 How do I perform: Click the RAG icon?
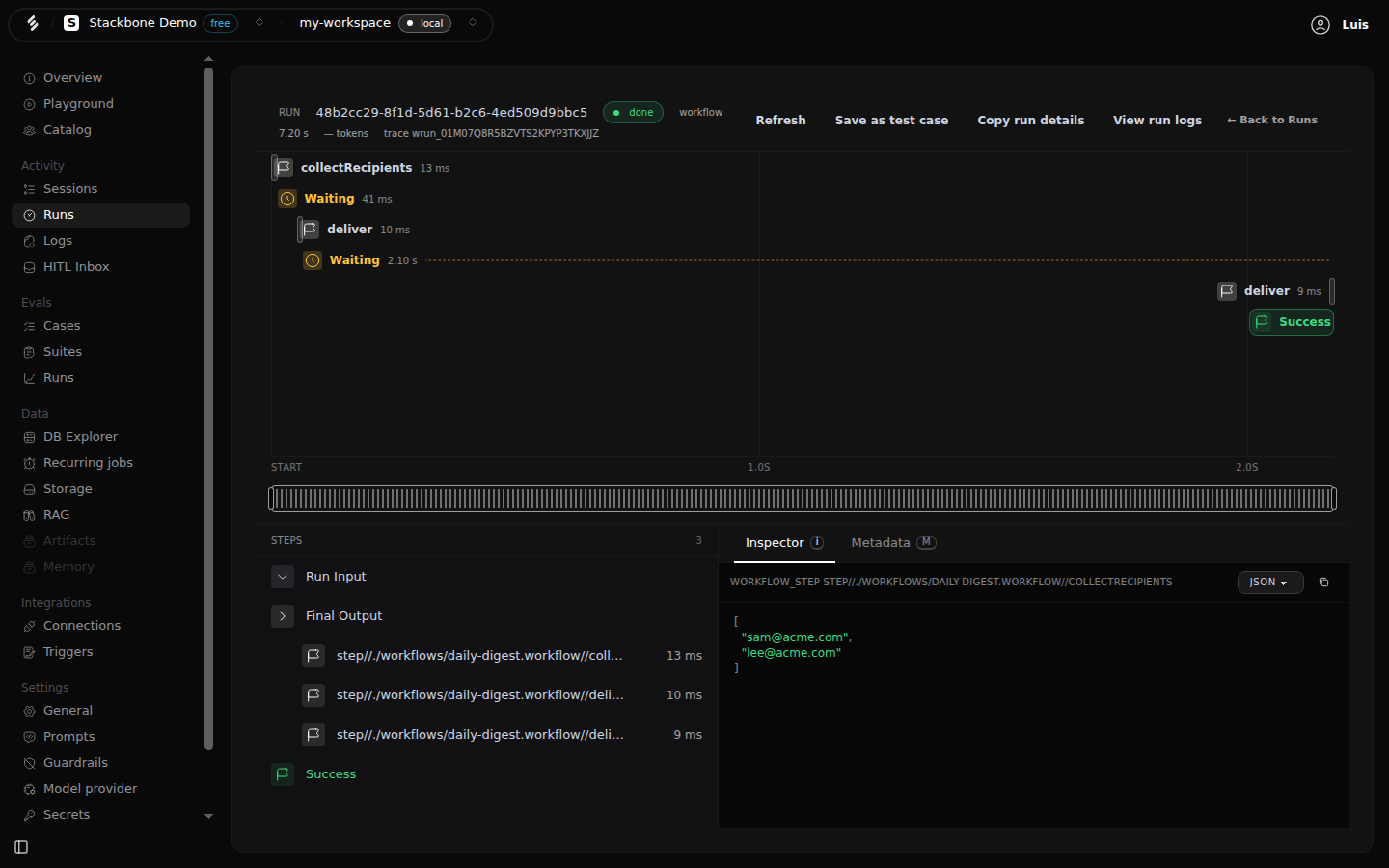(29, 515)
